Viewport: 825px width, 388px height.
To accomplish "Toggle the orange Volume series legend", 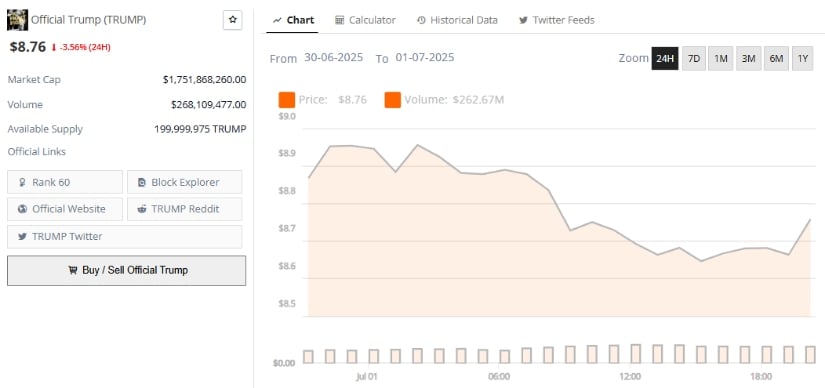I will click(393, 100).
